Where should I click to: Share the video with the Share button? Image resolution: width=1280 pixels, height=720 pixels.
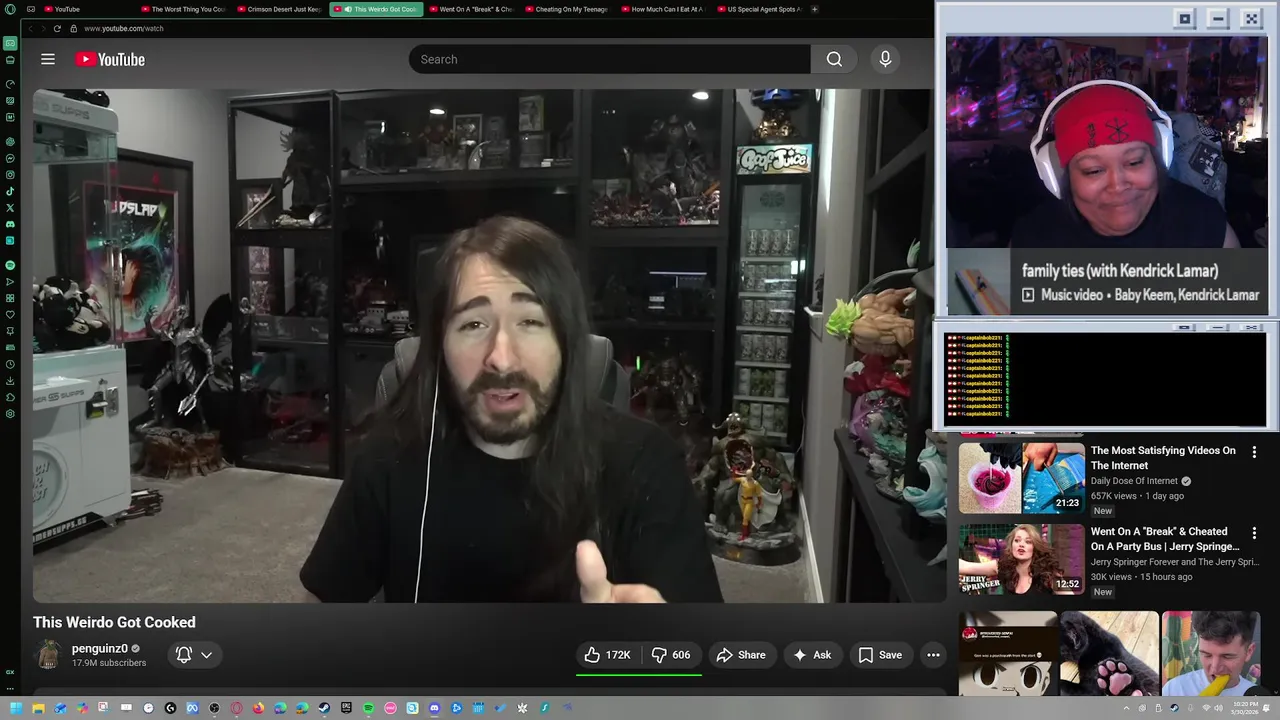tap(741, 655)
